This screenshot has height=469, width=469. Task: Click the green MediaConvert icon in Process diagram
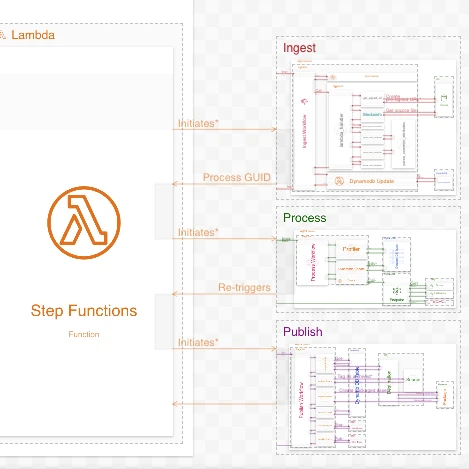(x=396, y=291)
